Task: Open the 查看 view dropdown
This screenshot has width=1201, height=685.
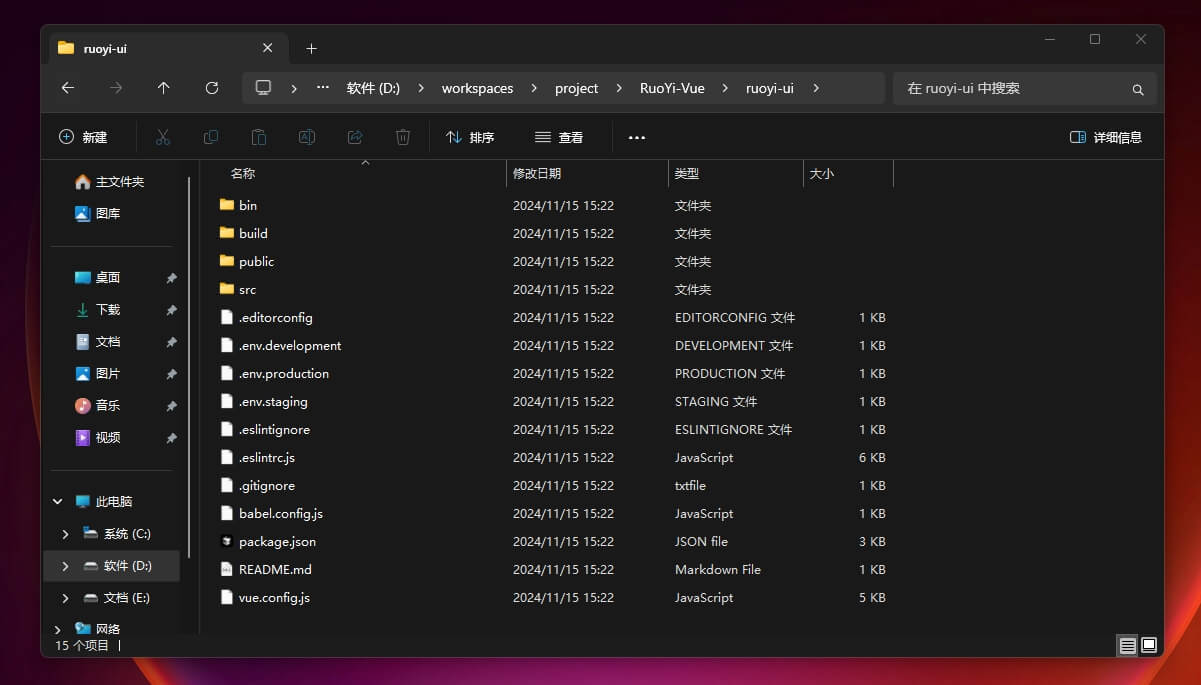Action: point(559,137)
